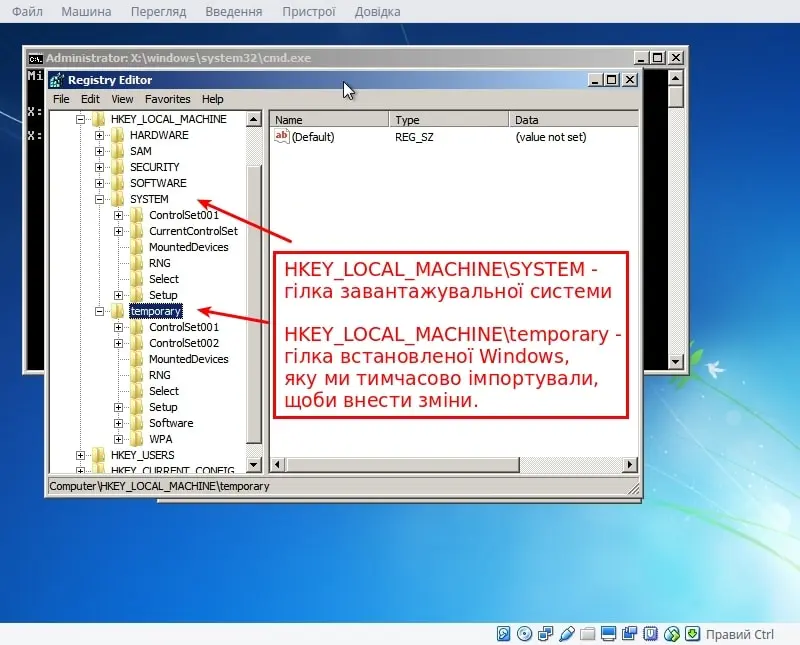The image size is (800, 645).
Task: Toggle the mouse integration status icon
Action: (671, 634)
